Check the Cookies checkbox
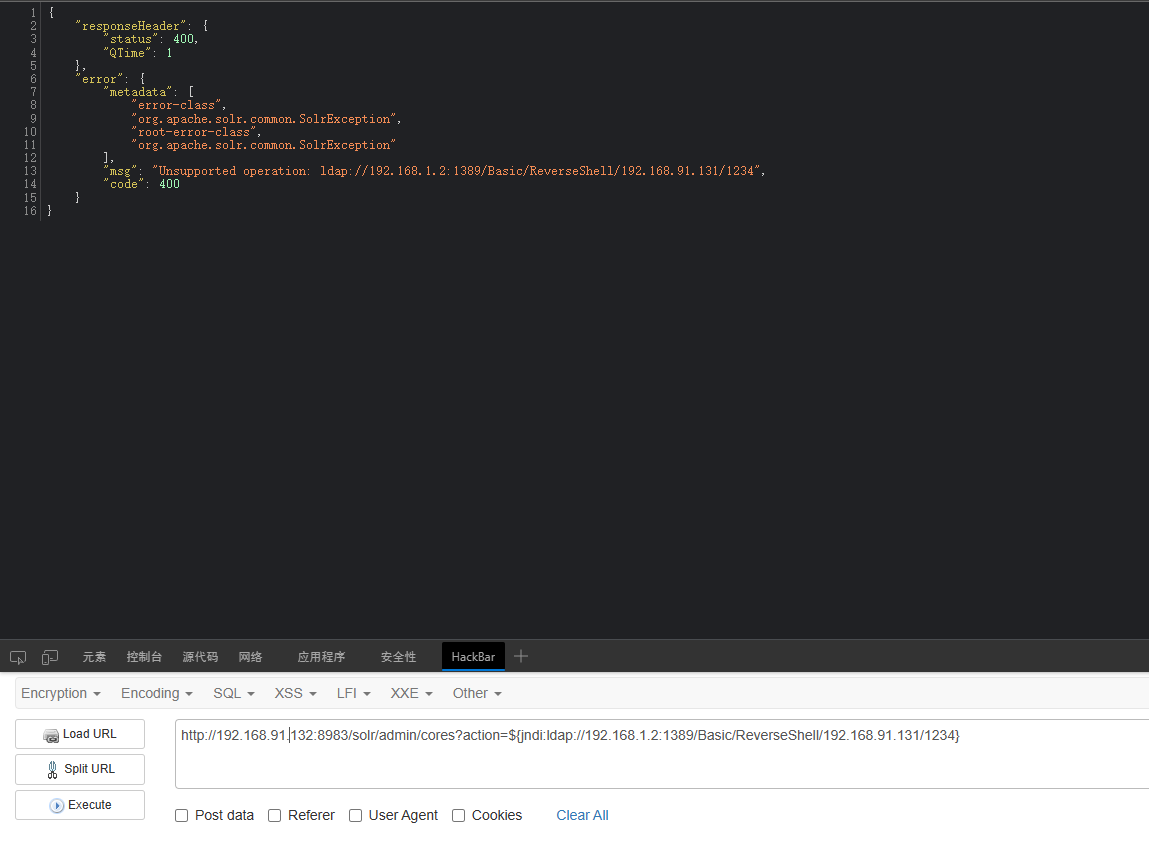The height and width of the screenshot is (858, 1149). pos(459,816)
